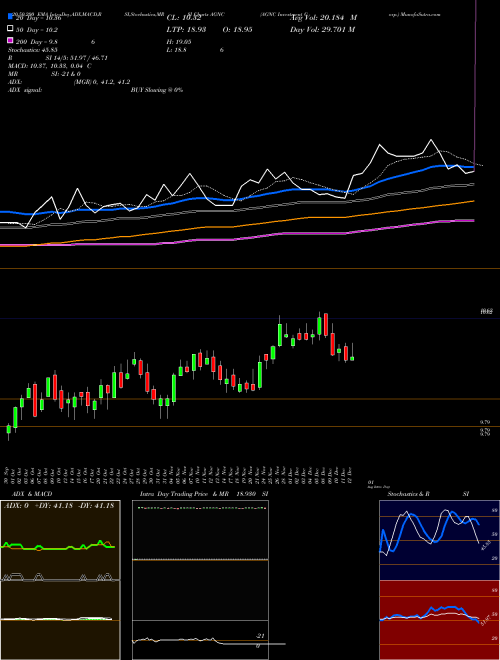Image resolution: width=500 pixels, height=660 pixels.
Task: Click the last green candlestick on the chart
Action: (352, 358)
